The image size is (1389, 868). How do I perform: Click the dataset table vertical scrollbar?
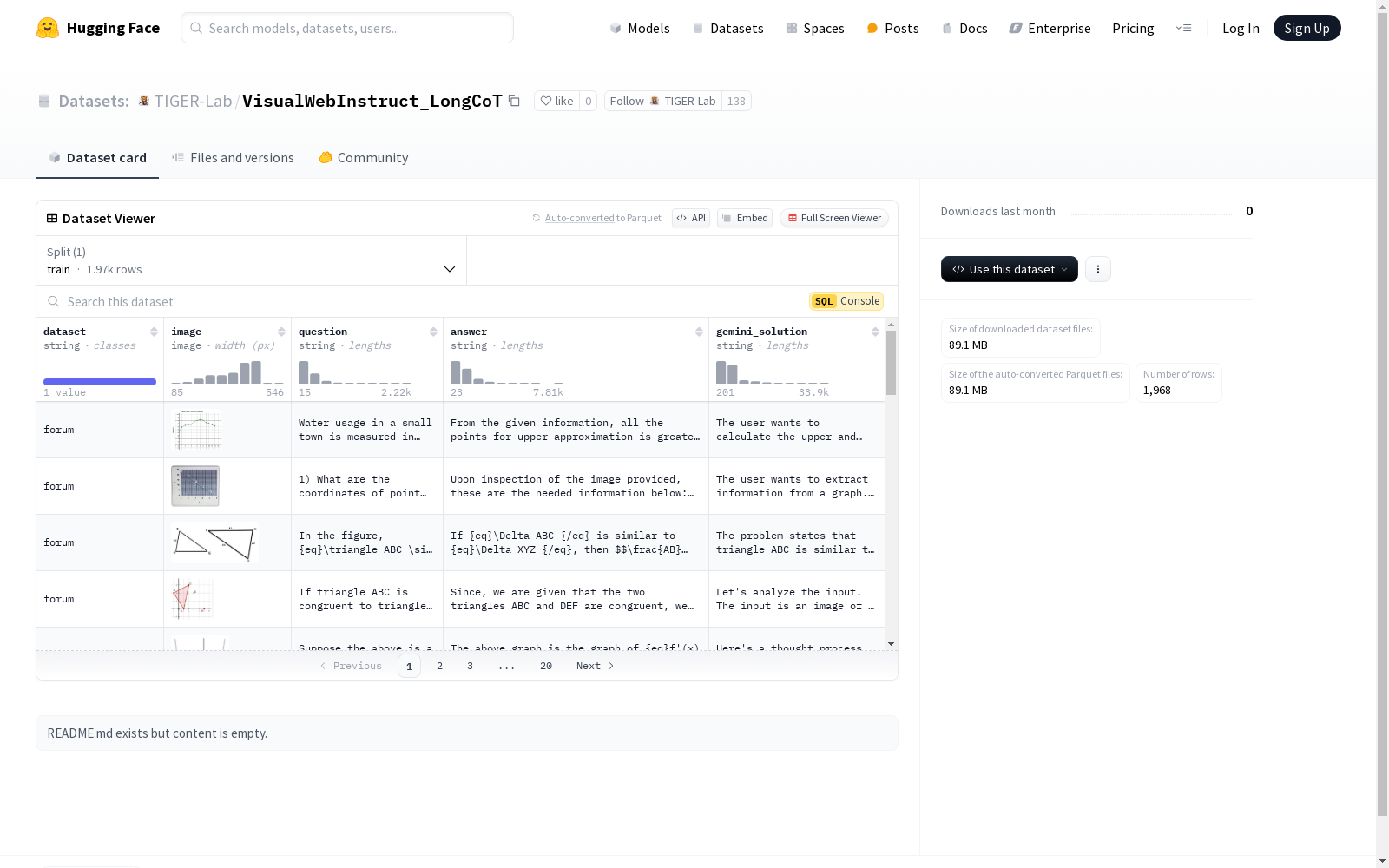tap(891, 363)
